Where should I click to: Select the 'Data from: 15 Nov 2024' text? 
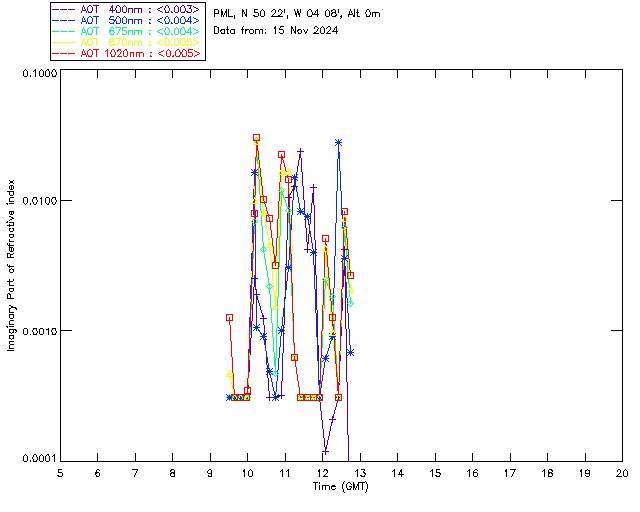point(276,30)
